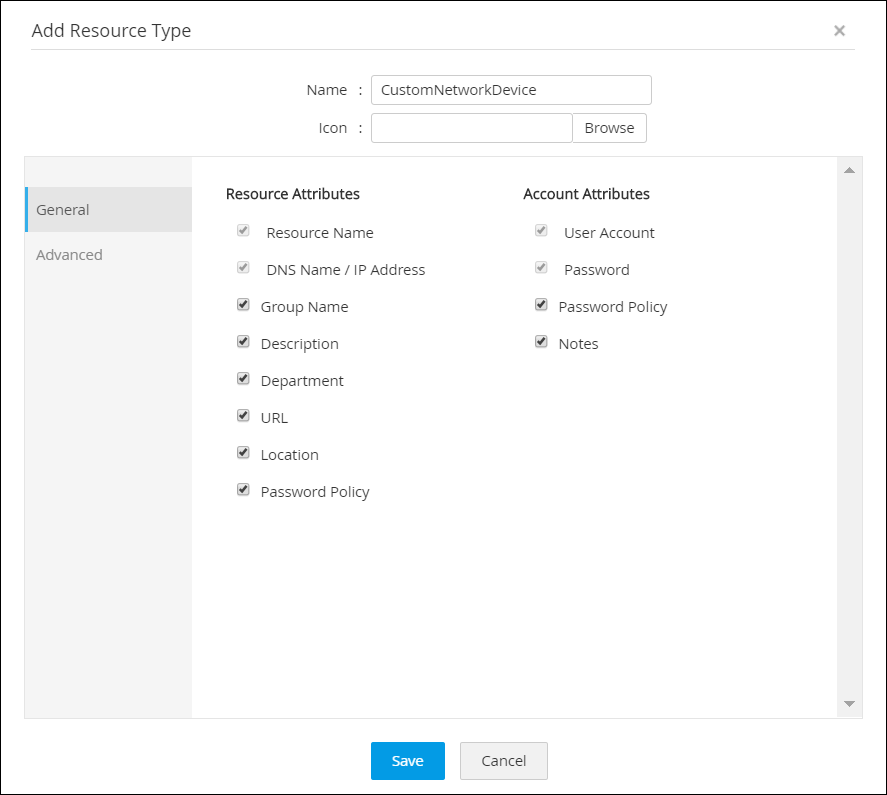Viewport: 887px width, 795px height.
Task: Toggle Resource Attributes Password Policy checkbox
Action: (x=243, y=490)
